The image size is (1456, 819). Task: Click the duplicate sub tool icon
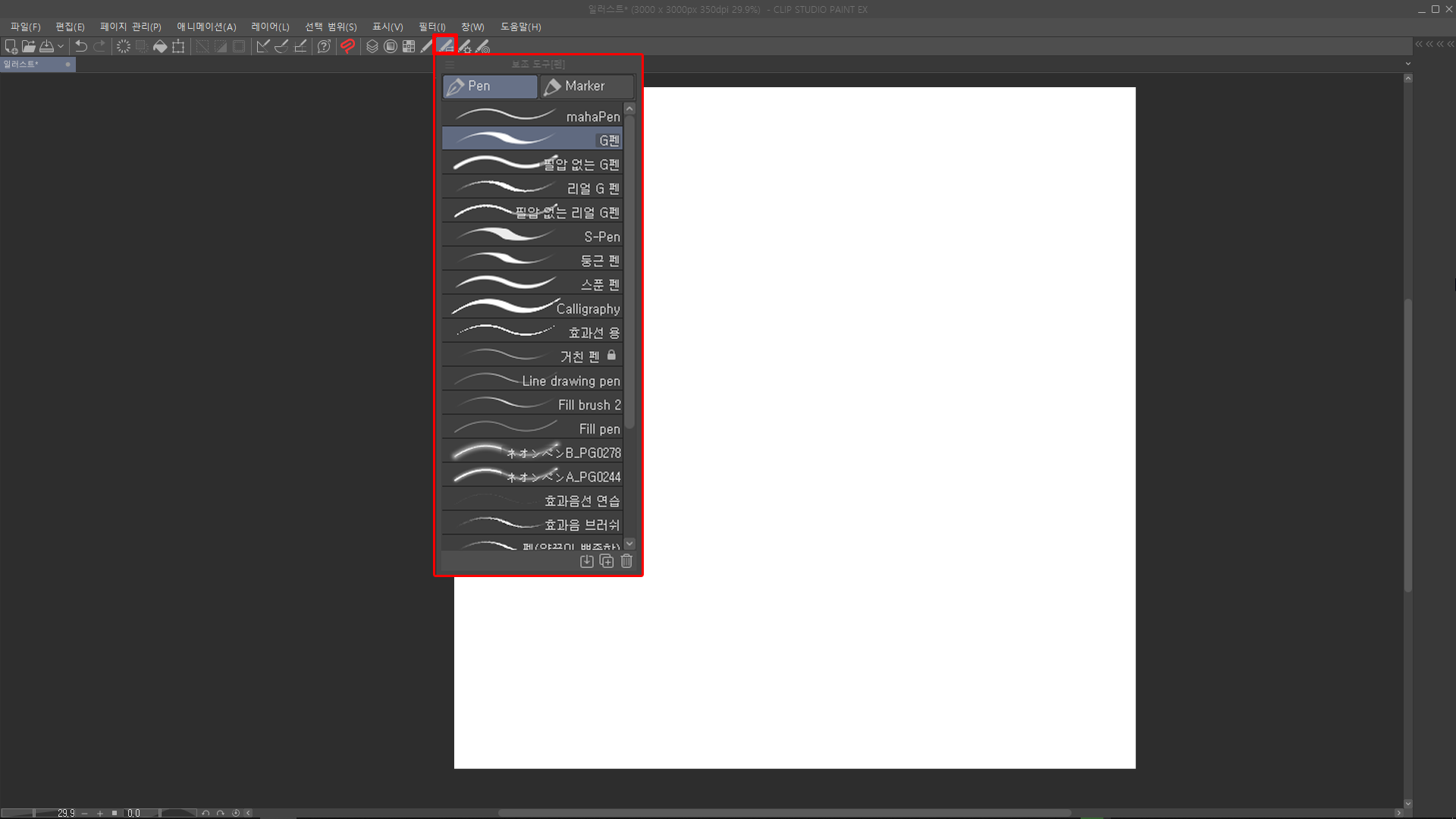point(607,561)
